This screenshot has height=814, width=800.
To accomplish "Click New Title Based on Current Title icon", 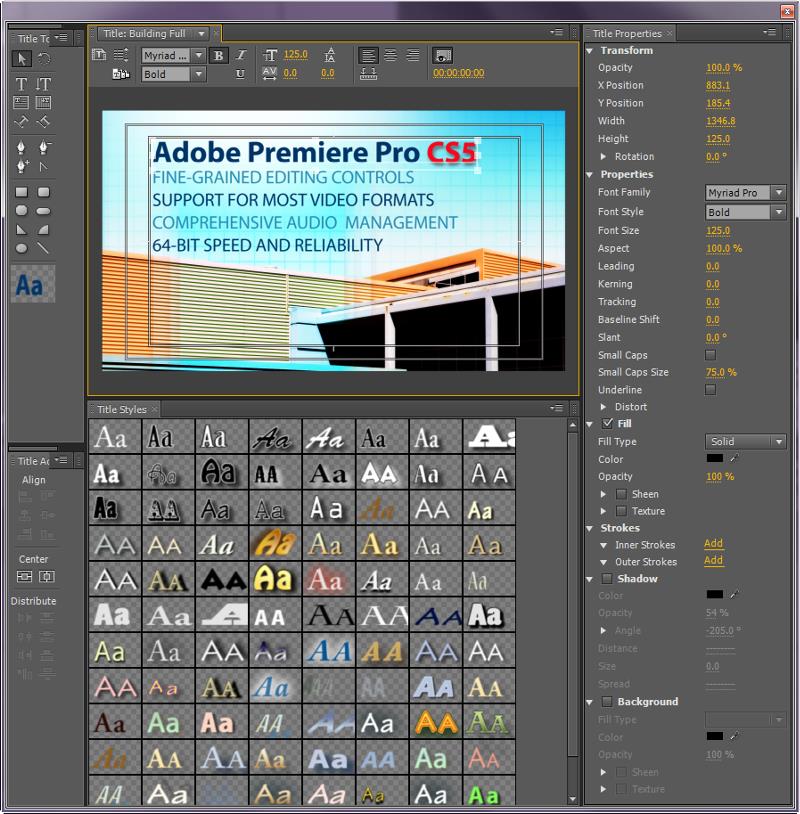I will (99, 55).
